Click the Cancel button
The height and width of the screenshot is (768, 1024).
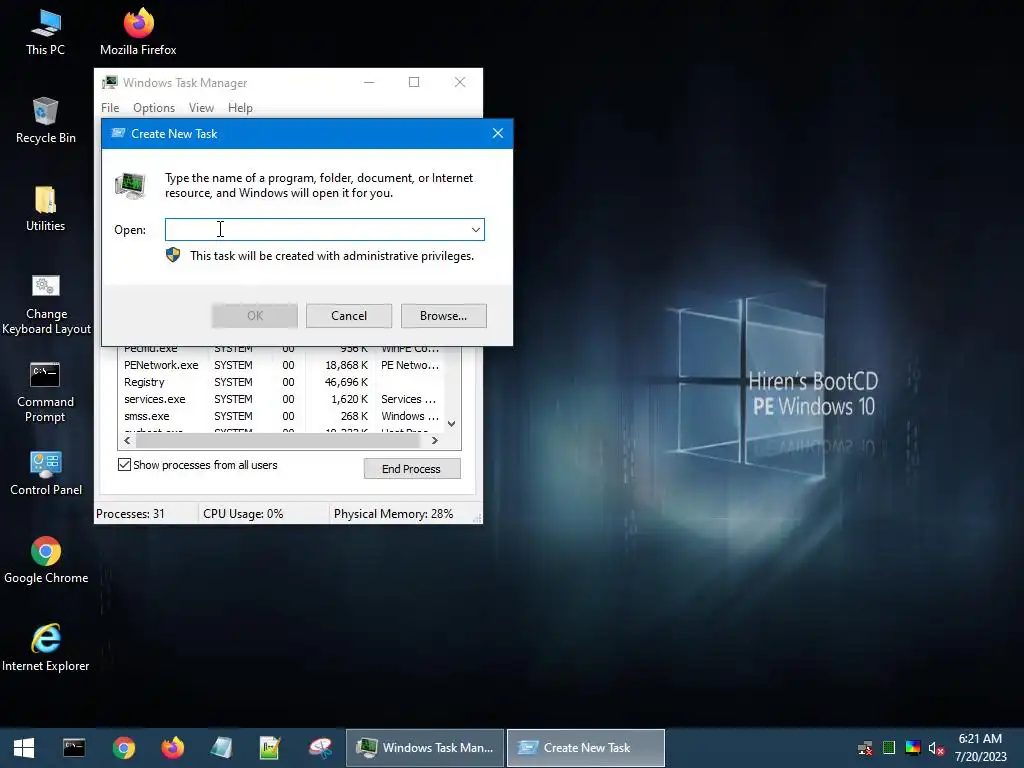click(349, 316)
